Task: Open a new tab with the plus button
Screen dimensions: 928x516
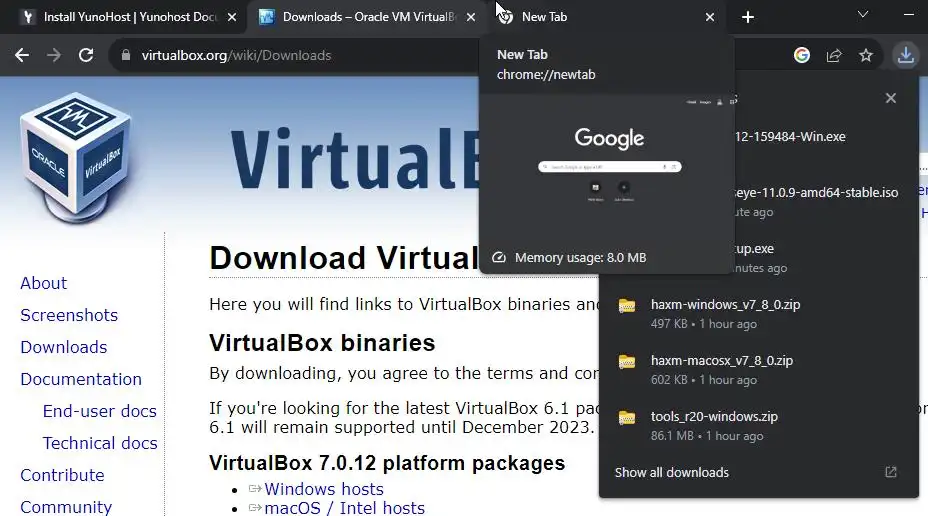Action: [748, 17]
